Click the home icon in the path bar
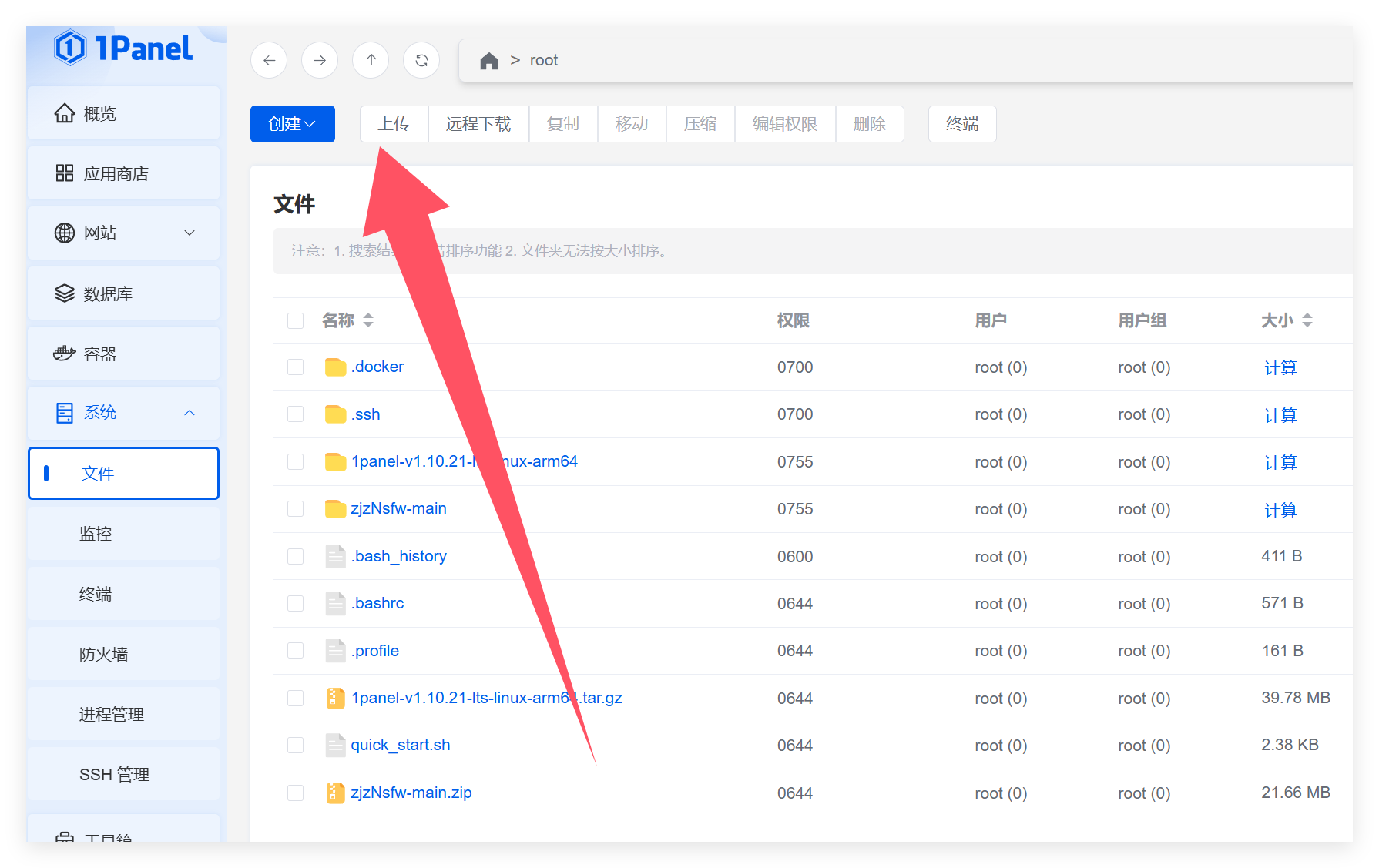 (x=489, y=61)
